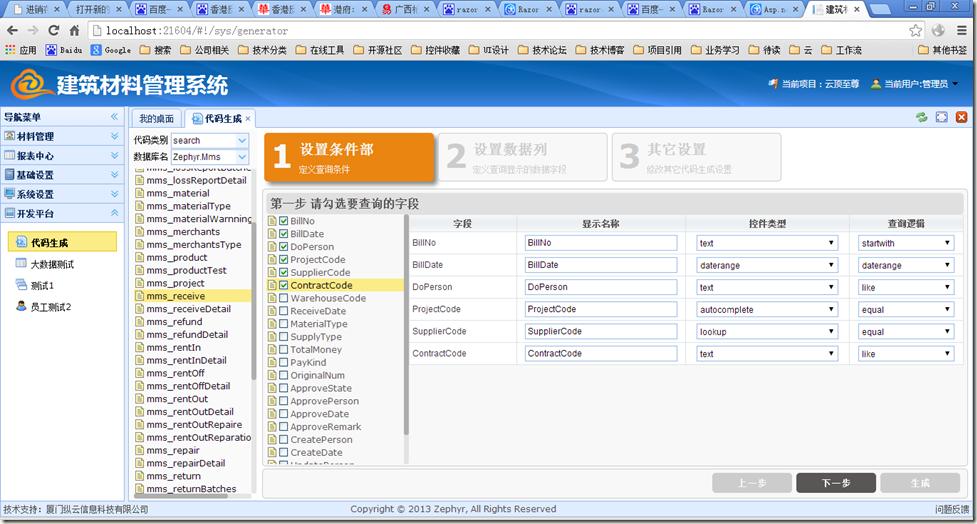Check the WarehouseCode field checkbox
The height and width of the screenshot is (524, 977).
pos(284,298)
